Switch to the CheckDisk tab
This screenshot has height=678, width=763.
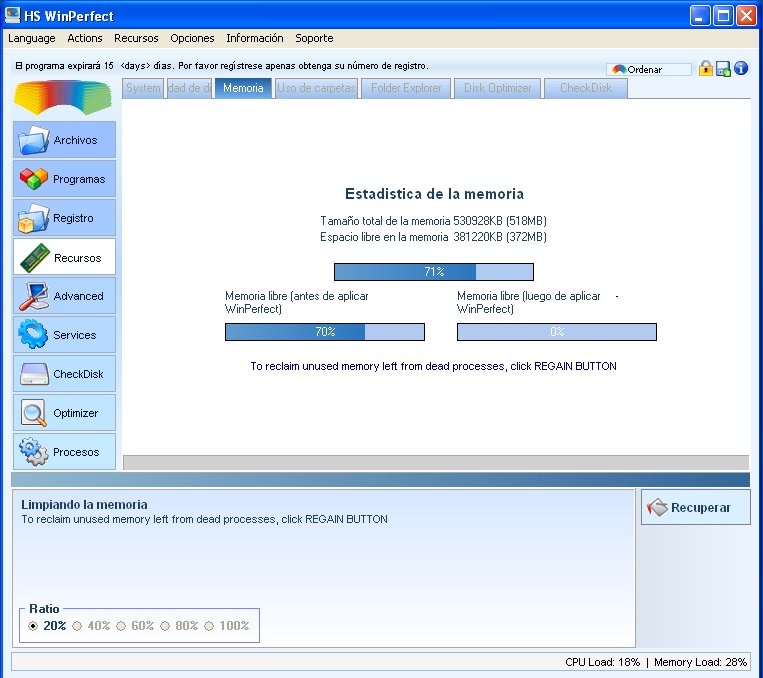pos(586,88)
